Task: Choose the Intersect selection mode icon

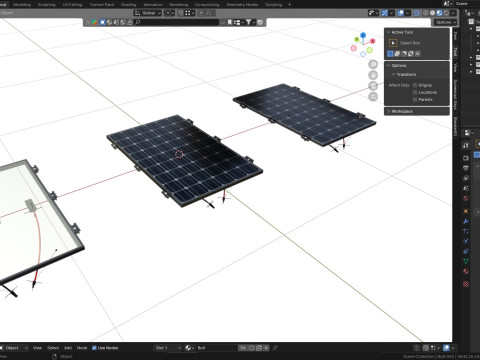Action: [418, 54]
